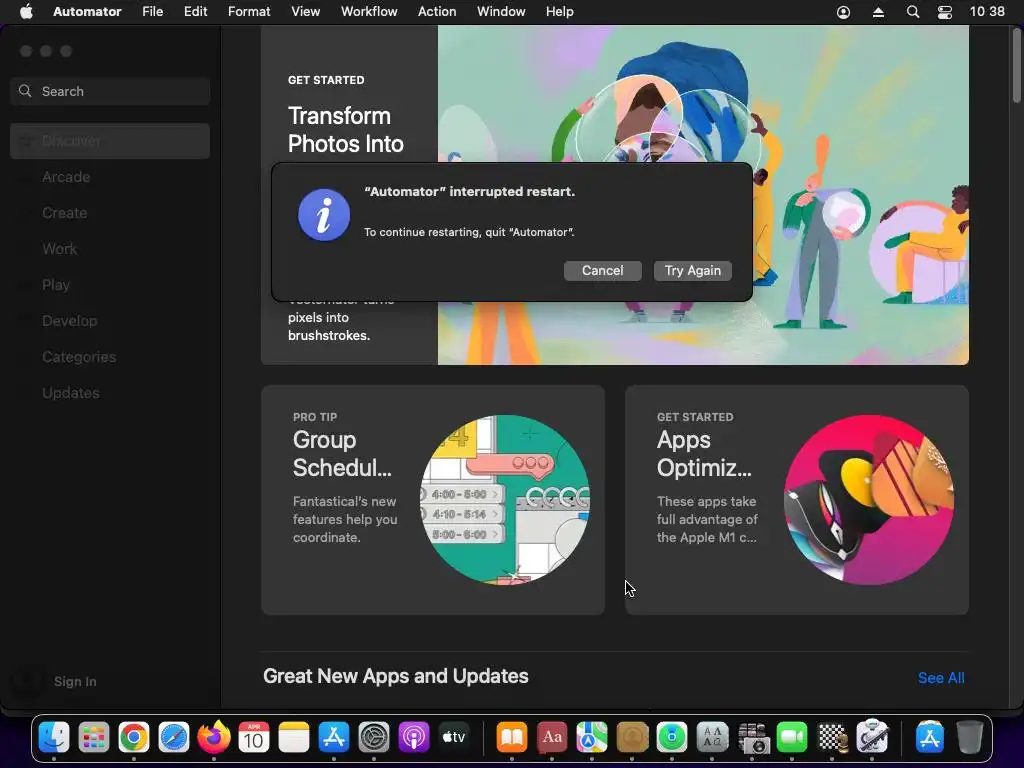Open Launchpad in the dock
The image size is (1024, 768).
pos(94,737)
